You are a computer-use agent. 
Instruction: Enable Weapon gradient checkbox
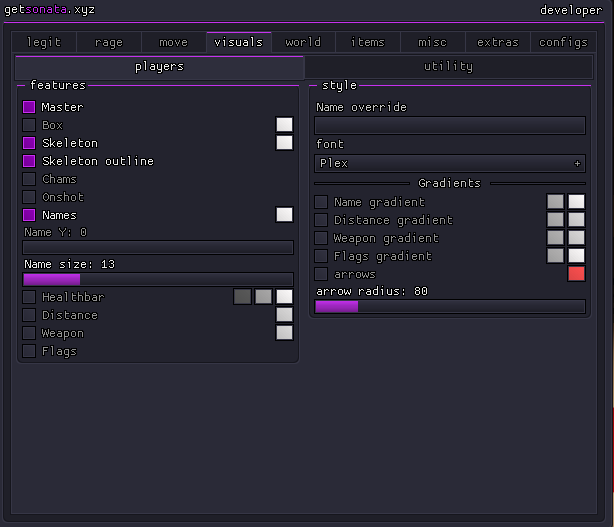pyautogui.click(x=321, y=238)
